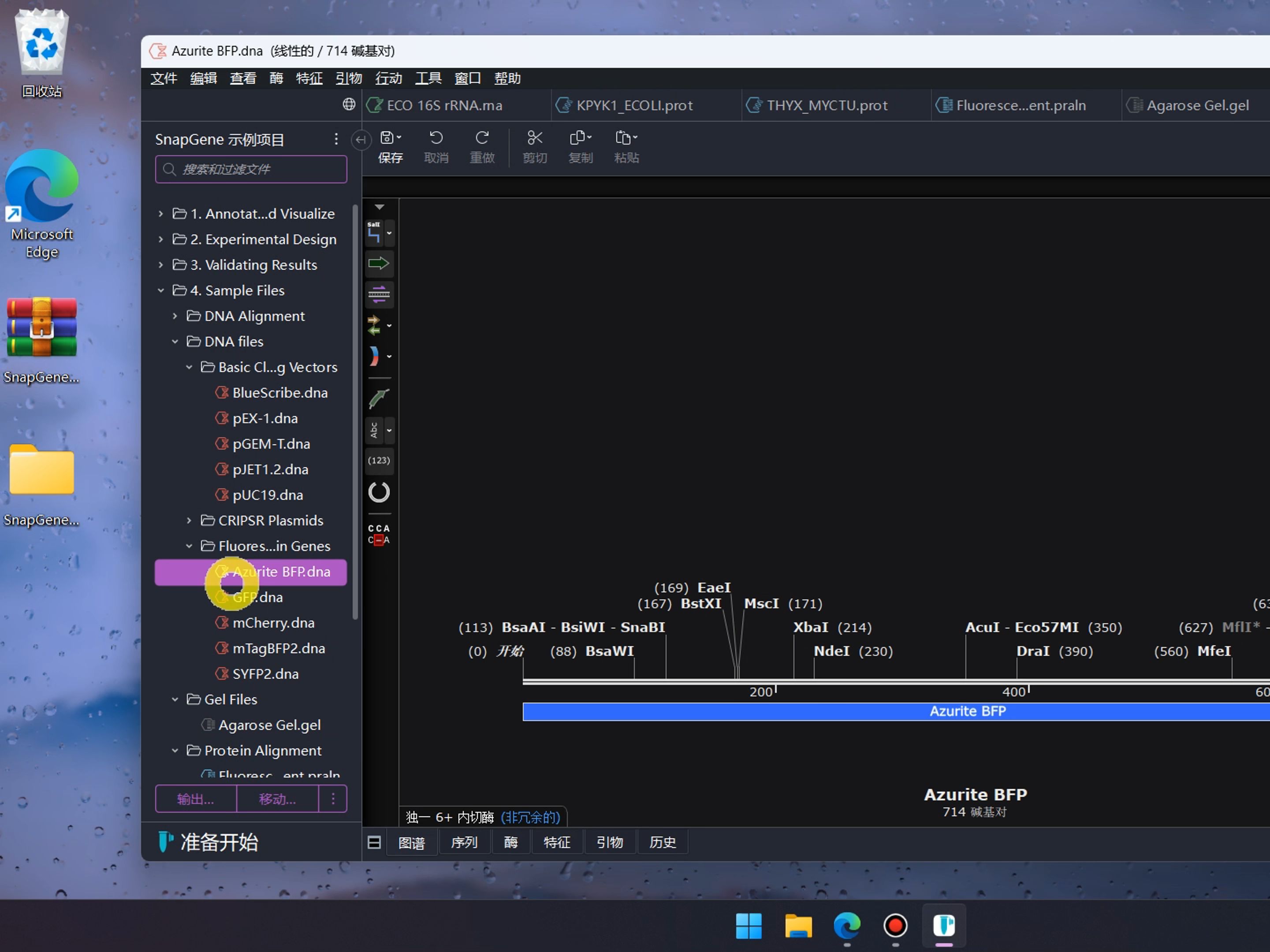Toggle the primers display button
This screenshot has width=1270, height=952.
379,294
